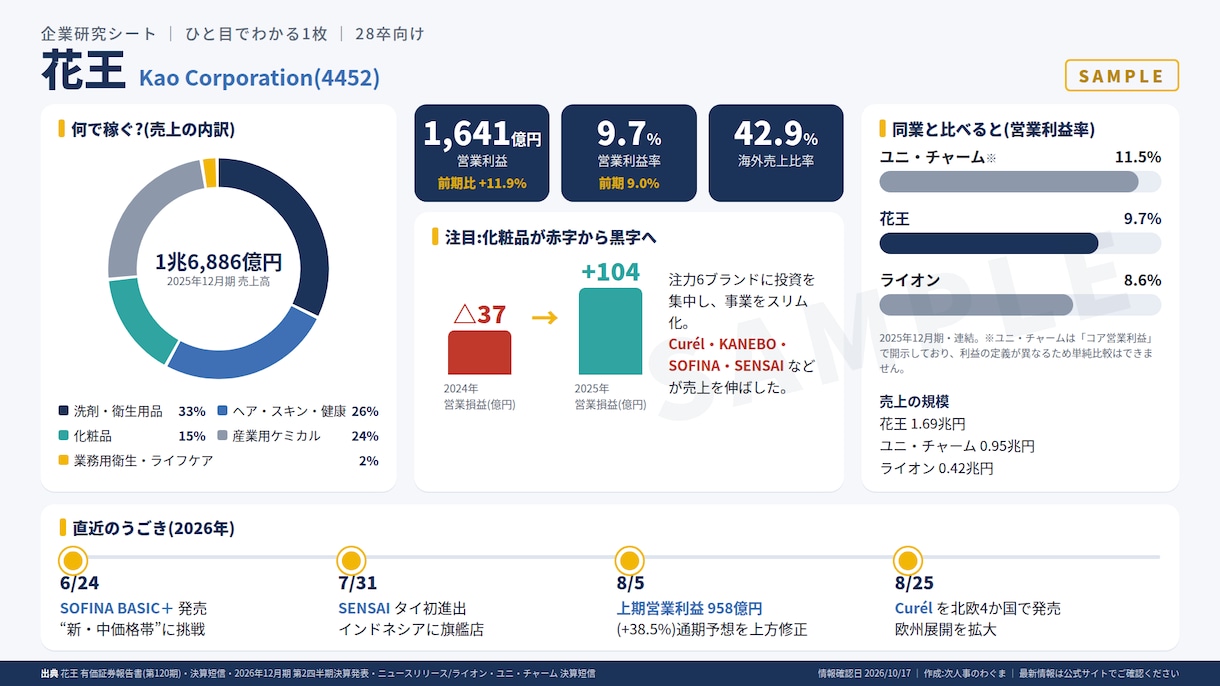Click the 欧州展開を拡大 text
The image size is (1220, 686).
(945, 630)
